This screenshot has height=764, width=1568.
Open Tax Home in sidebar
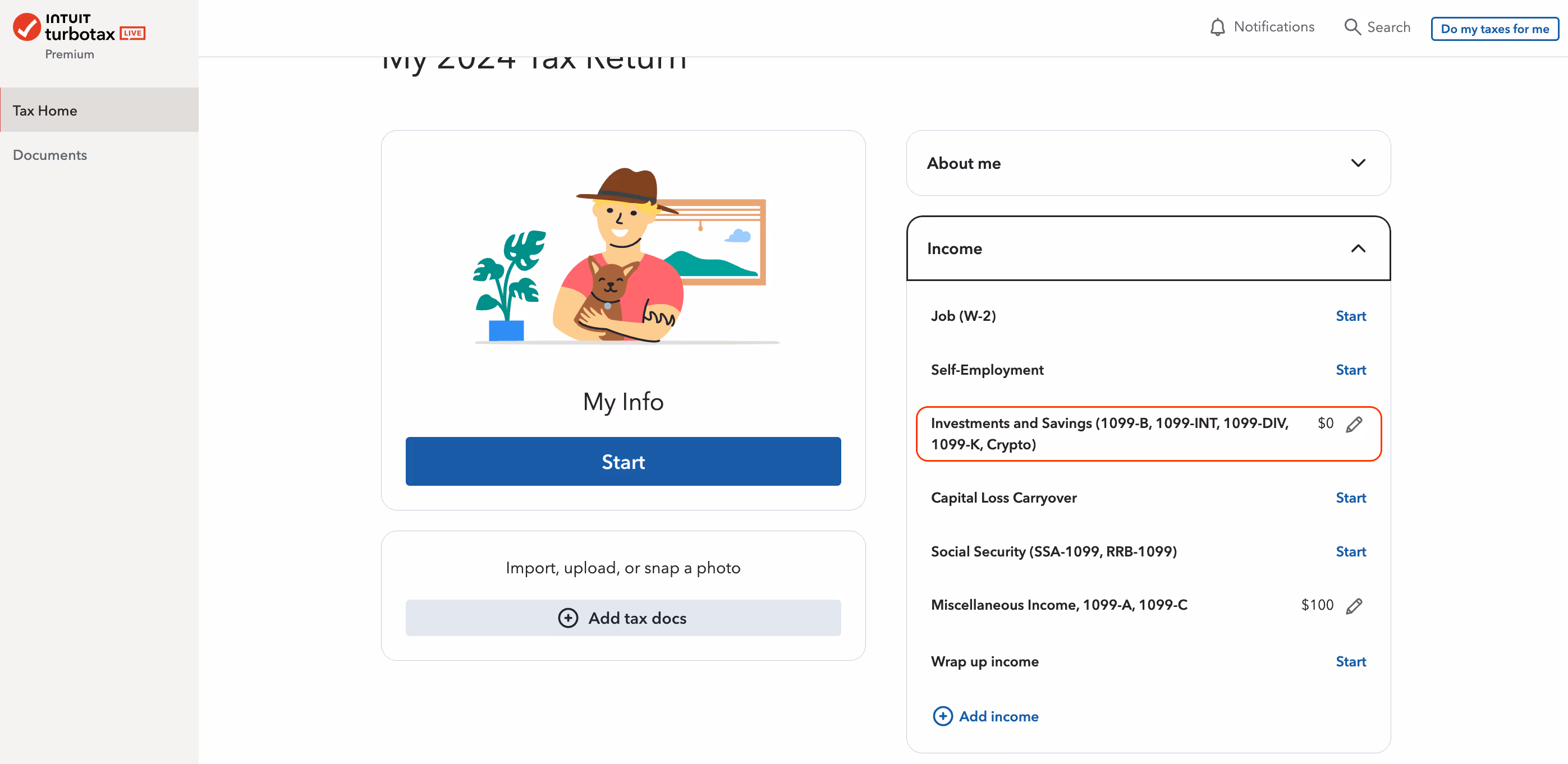pos(45,111)
